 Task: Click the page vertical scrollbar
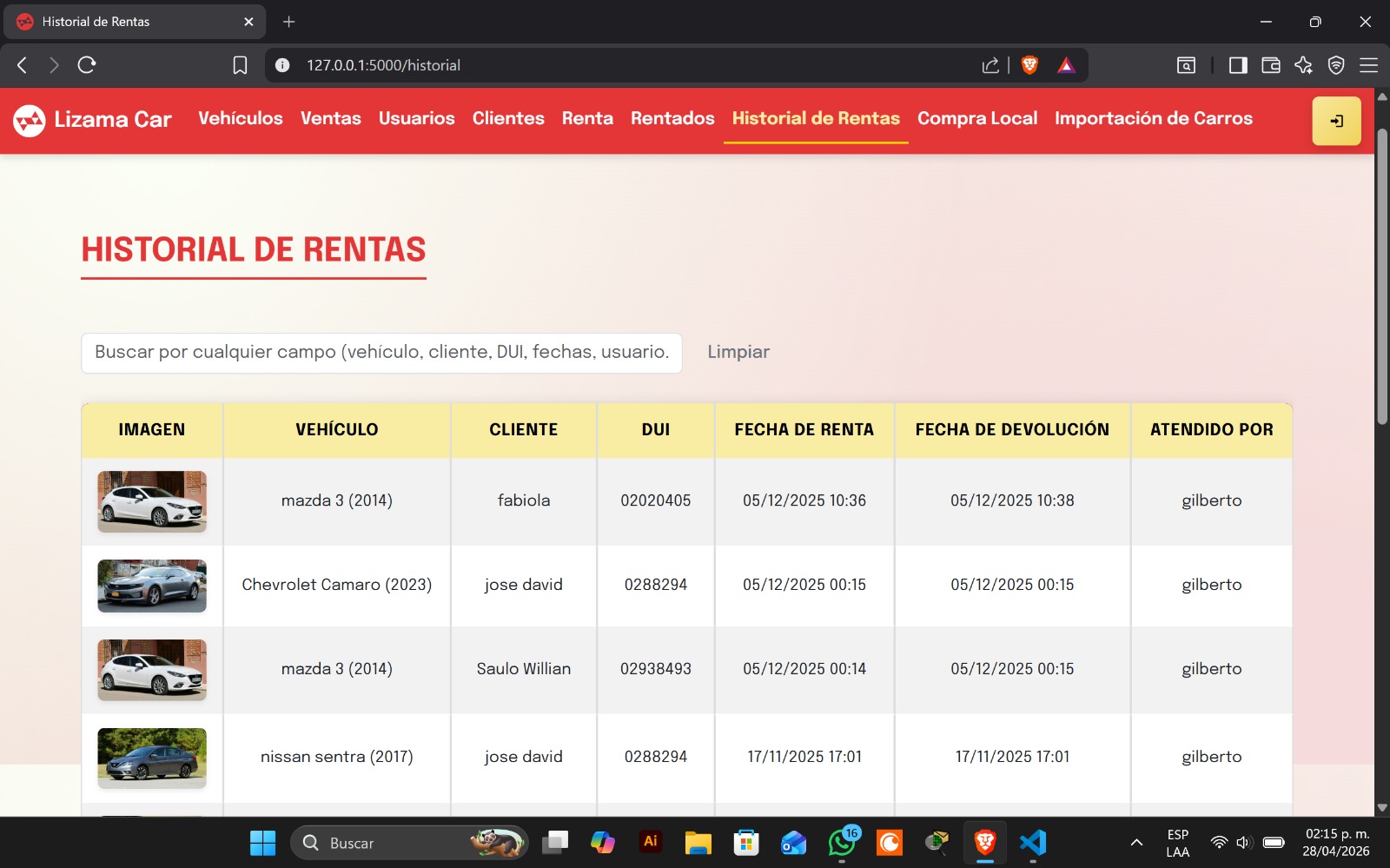pyautogui.click(x=1382, y=276)
